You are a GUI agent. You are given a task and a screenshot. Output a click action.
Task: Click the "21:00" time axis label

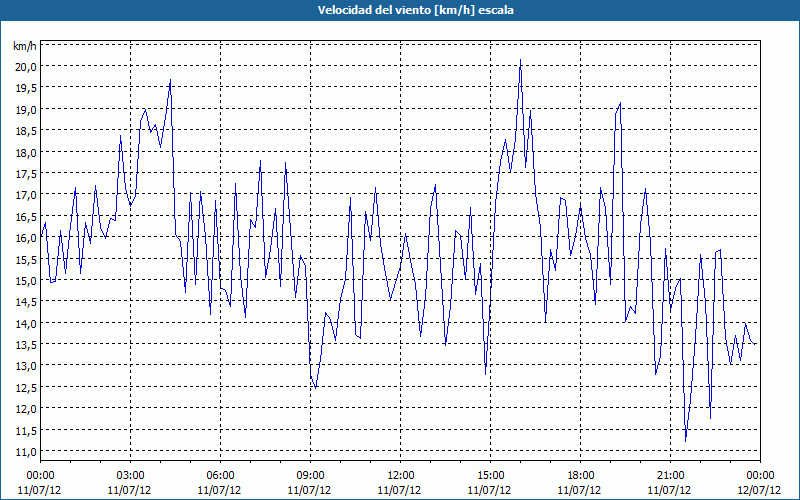click(670, 476)
